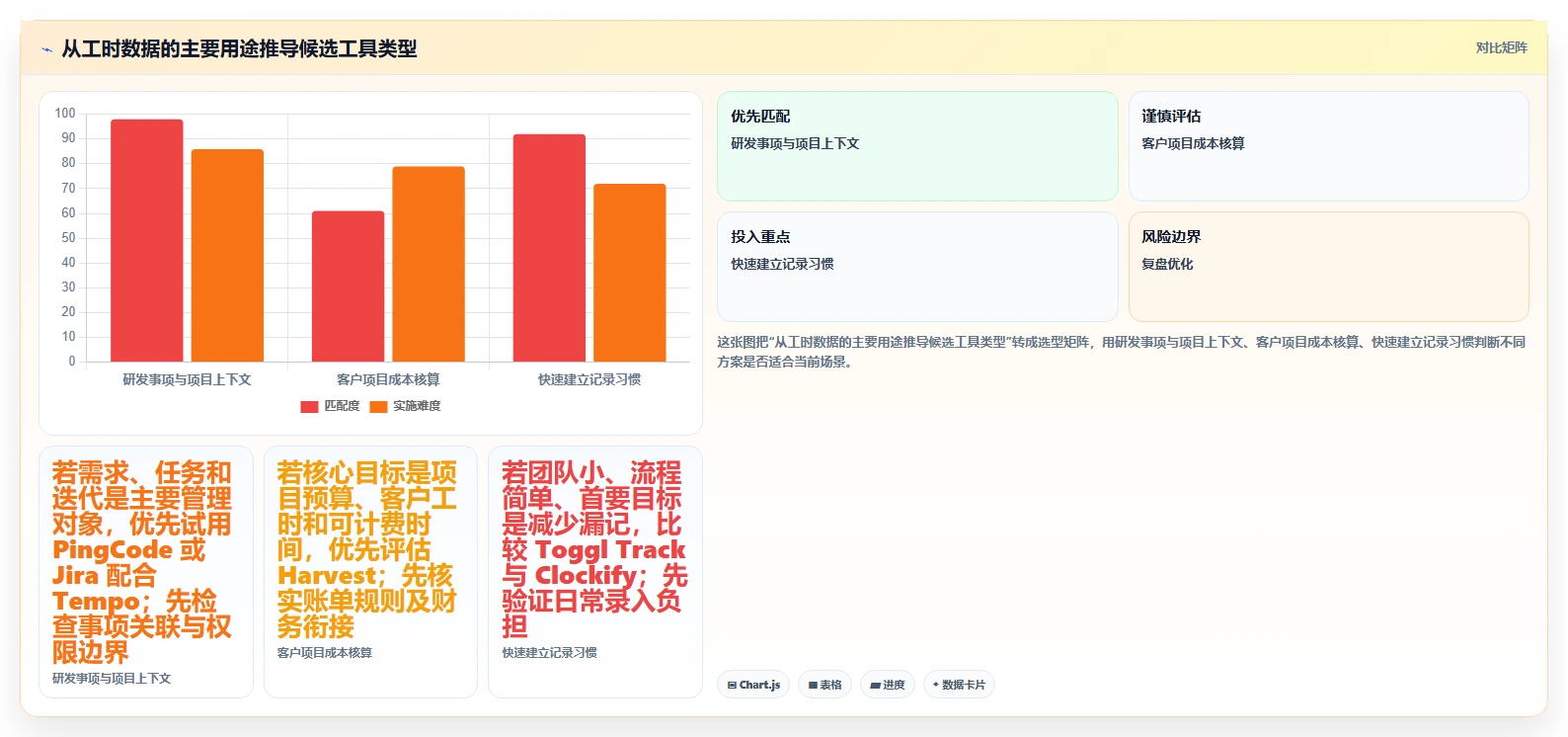Click the 数据卡片 tag chip
Image resolution: width=1568 pixels, height=737 pixels.
tap(959, 685)
